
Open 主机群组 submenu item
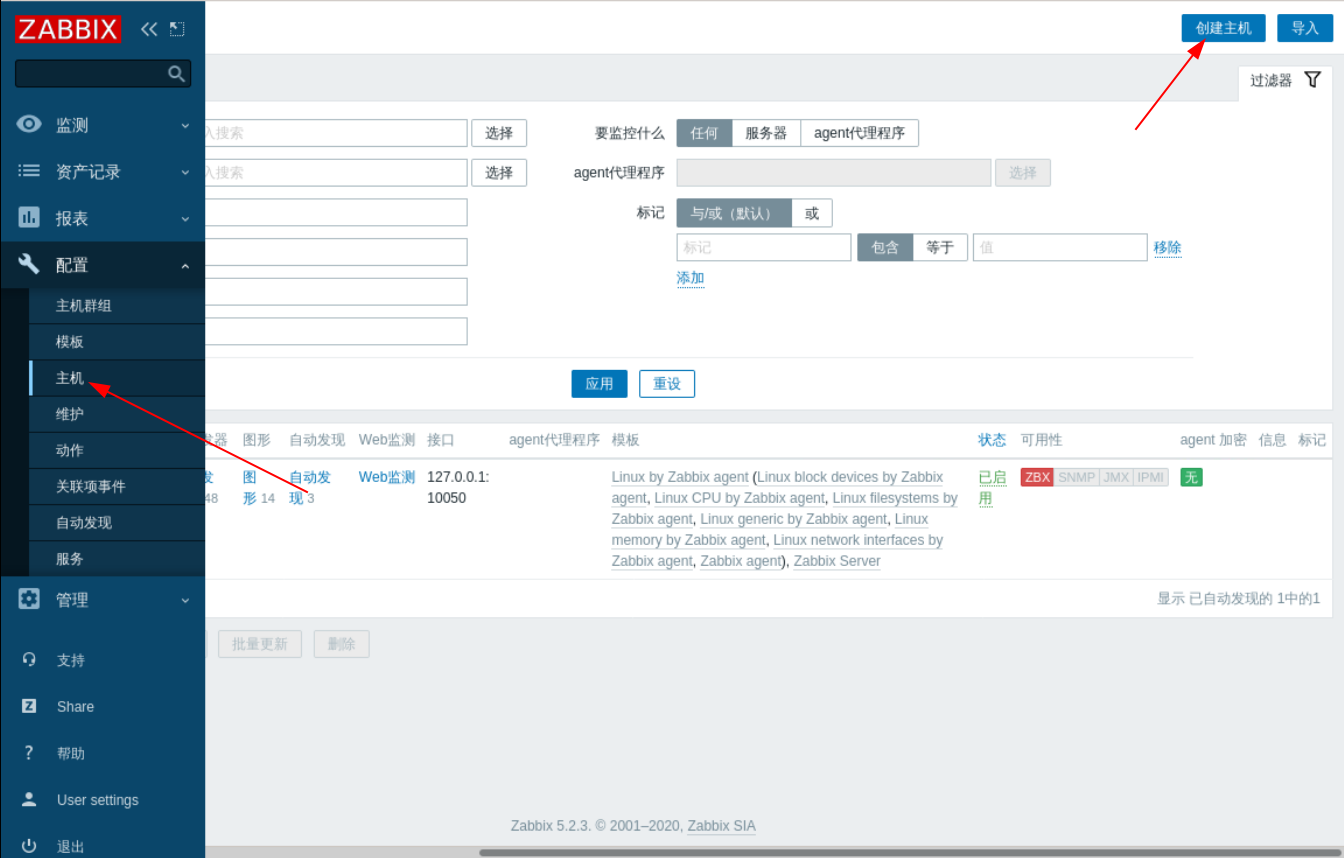click(117, 306)
